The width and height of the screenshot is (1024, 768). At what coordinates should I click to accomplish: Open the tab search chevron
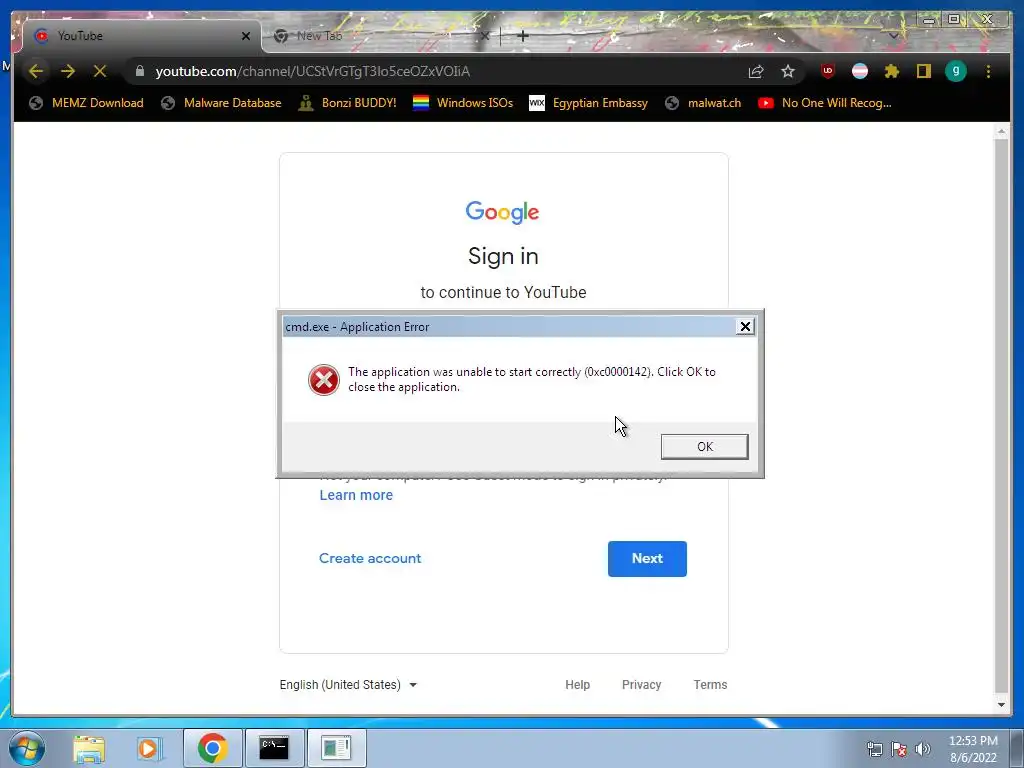(893, 36)
